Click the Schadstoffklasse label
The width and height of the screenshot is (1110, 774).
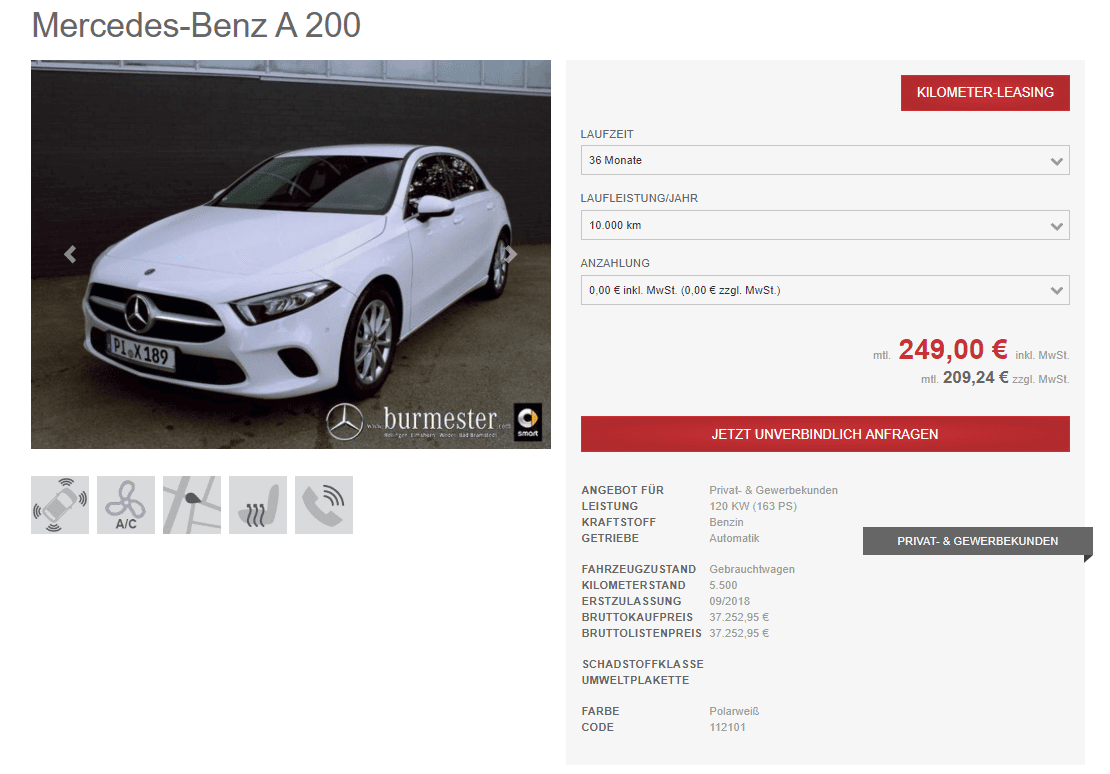[643, 664]
